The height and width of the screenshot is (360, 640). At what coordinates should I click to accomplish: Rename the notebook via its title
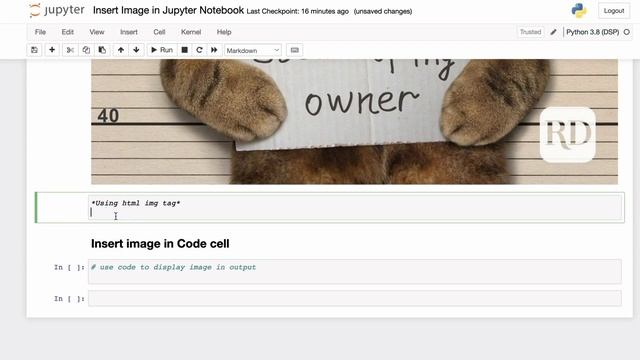click(x=168, y=10)
